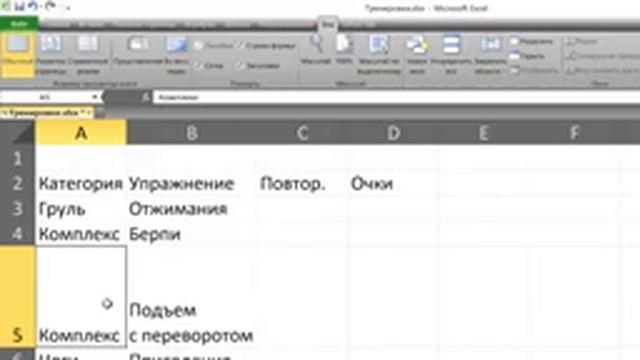The image size is (640, 360).
Task: Select row 2 header
Action: coord(17,184)
